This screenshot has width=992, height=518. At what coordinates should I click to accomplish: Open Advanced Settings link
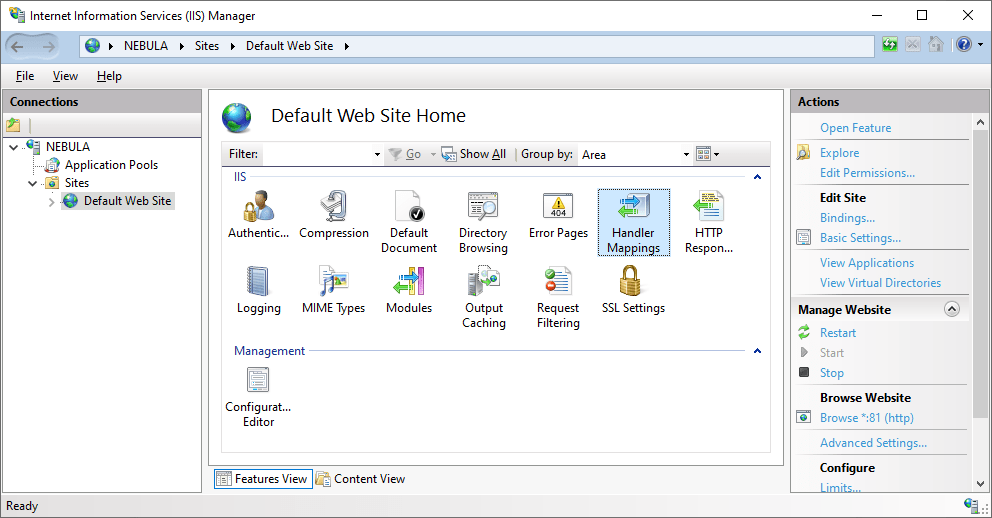coord(873,443)
